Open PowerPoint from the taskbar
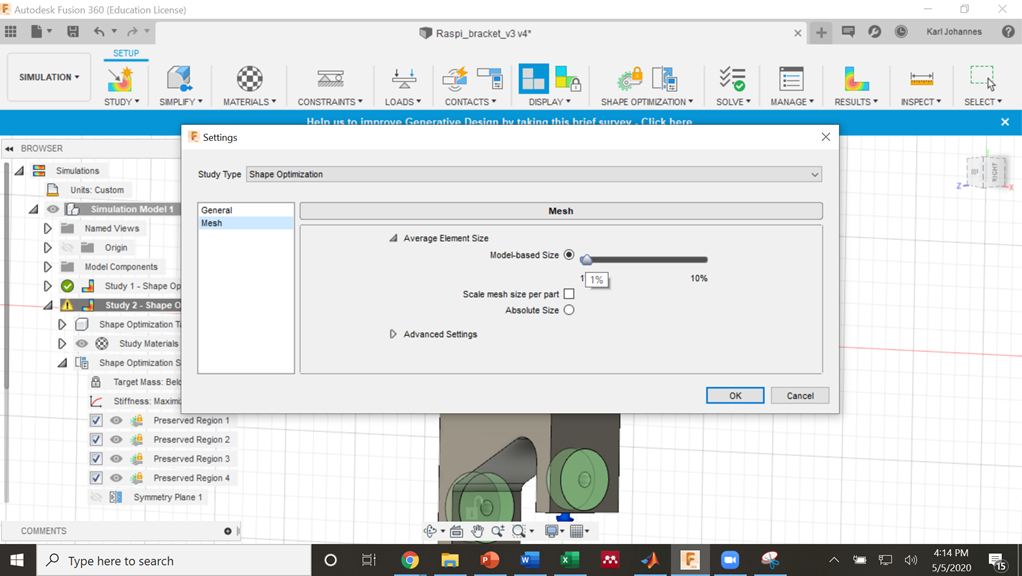Screen dimensions: 1022x576 (489, 560)
